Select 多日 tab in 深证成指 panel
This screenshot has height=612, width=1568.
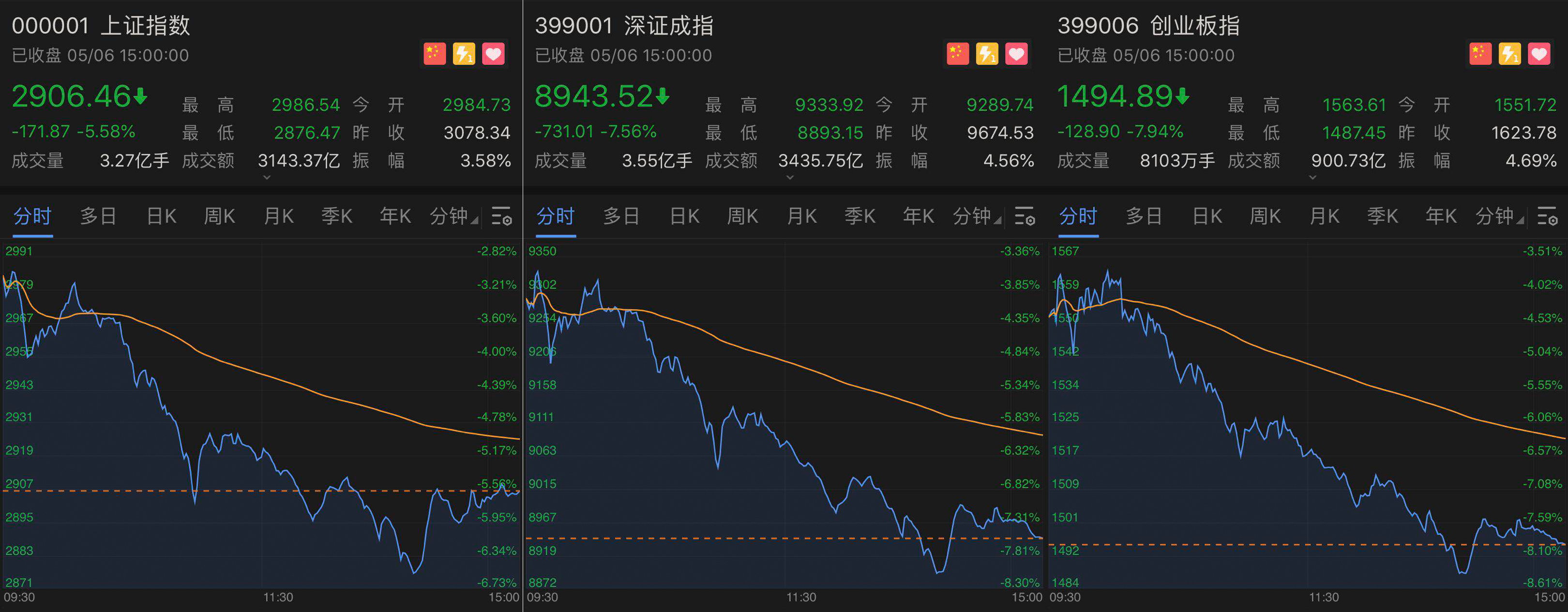point(621,216)
